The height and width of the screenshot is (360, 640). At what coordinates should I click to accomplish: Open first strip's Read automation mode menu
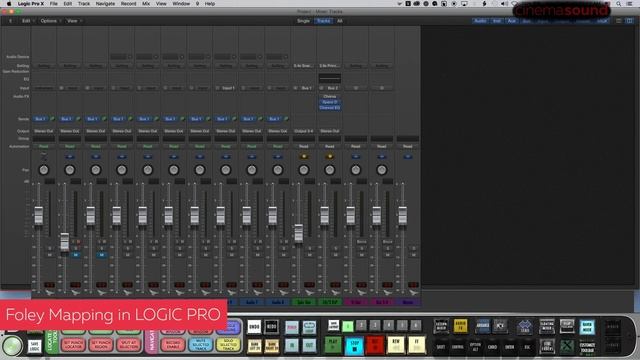pyautogui.click(x=44, y=146)
